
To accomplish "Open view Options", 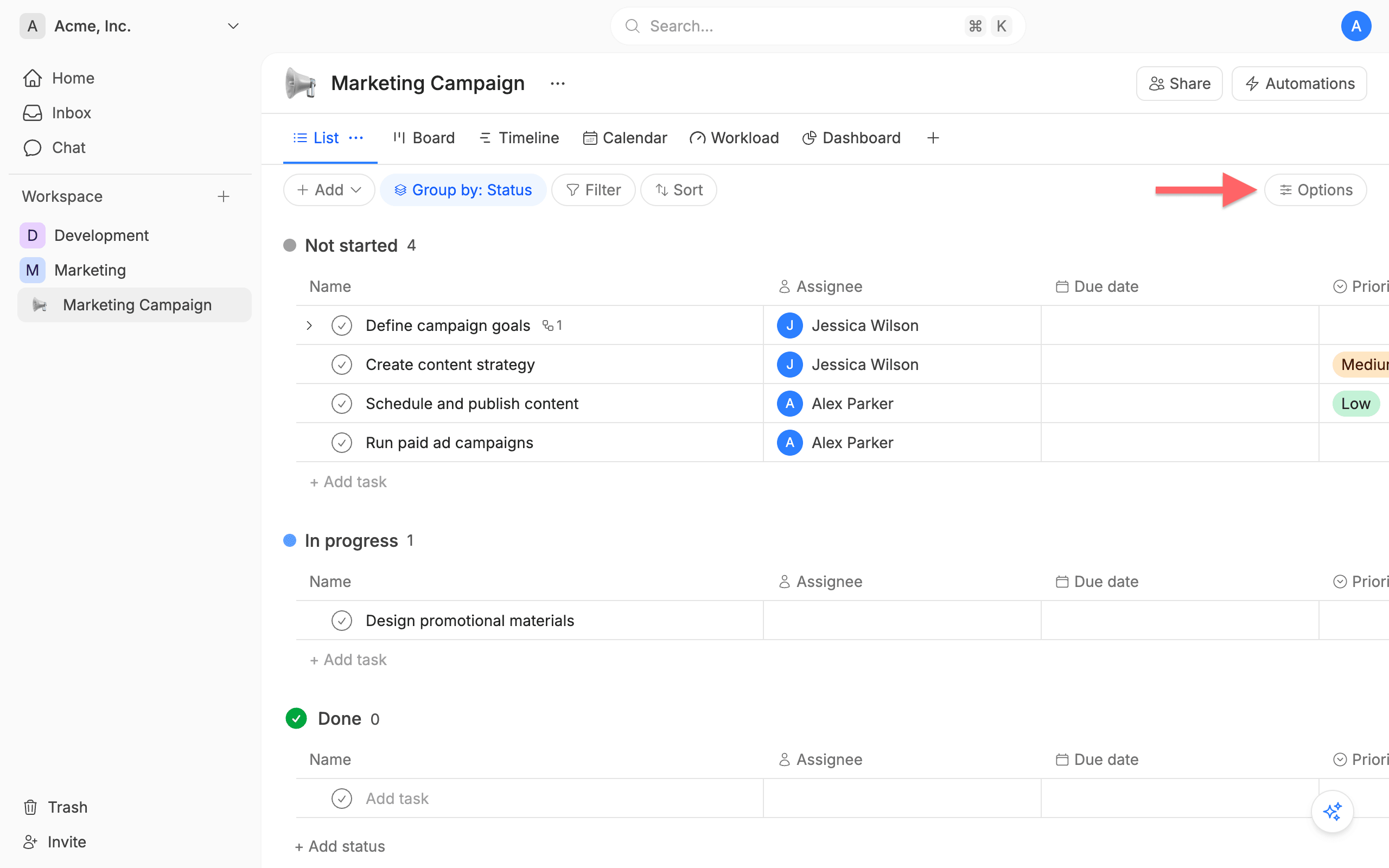I will pyautogui.click(x=1316, y=190).
